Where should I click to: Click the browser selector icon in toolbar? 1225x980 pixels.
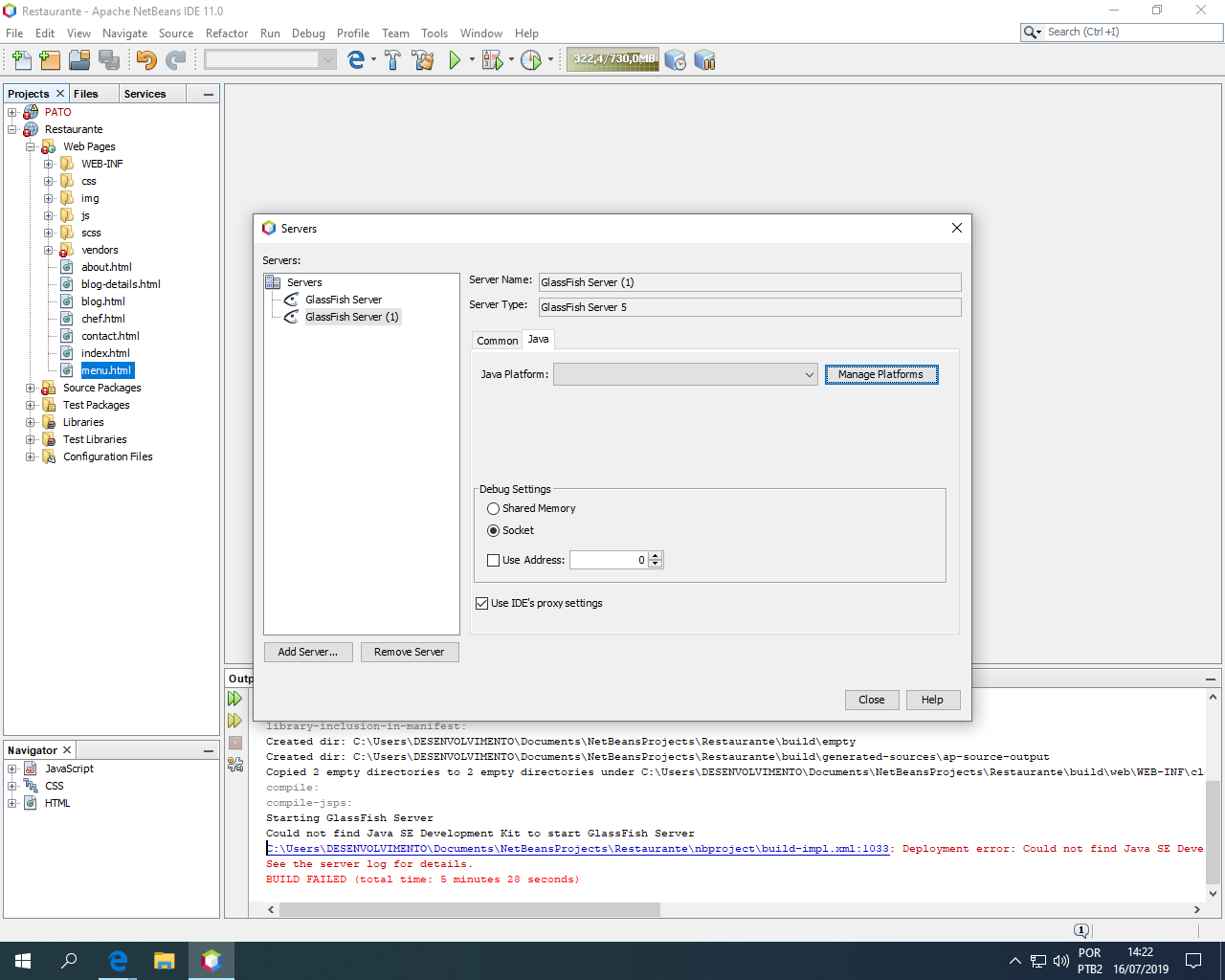click(x=356, y=60)
